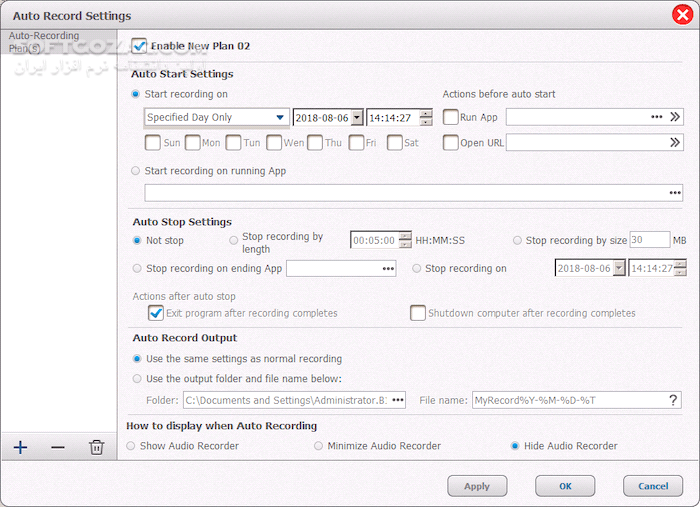Open the Stop recording on date dropdown
The image size is (700, 507).
click(619, 268)
